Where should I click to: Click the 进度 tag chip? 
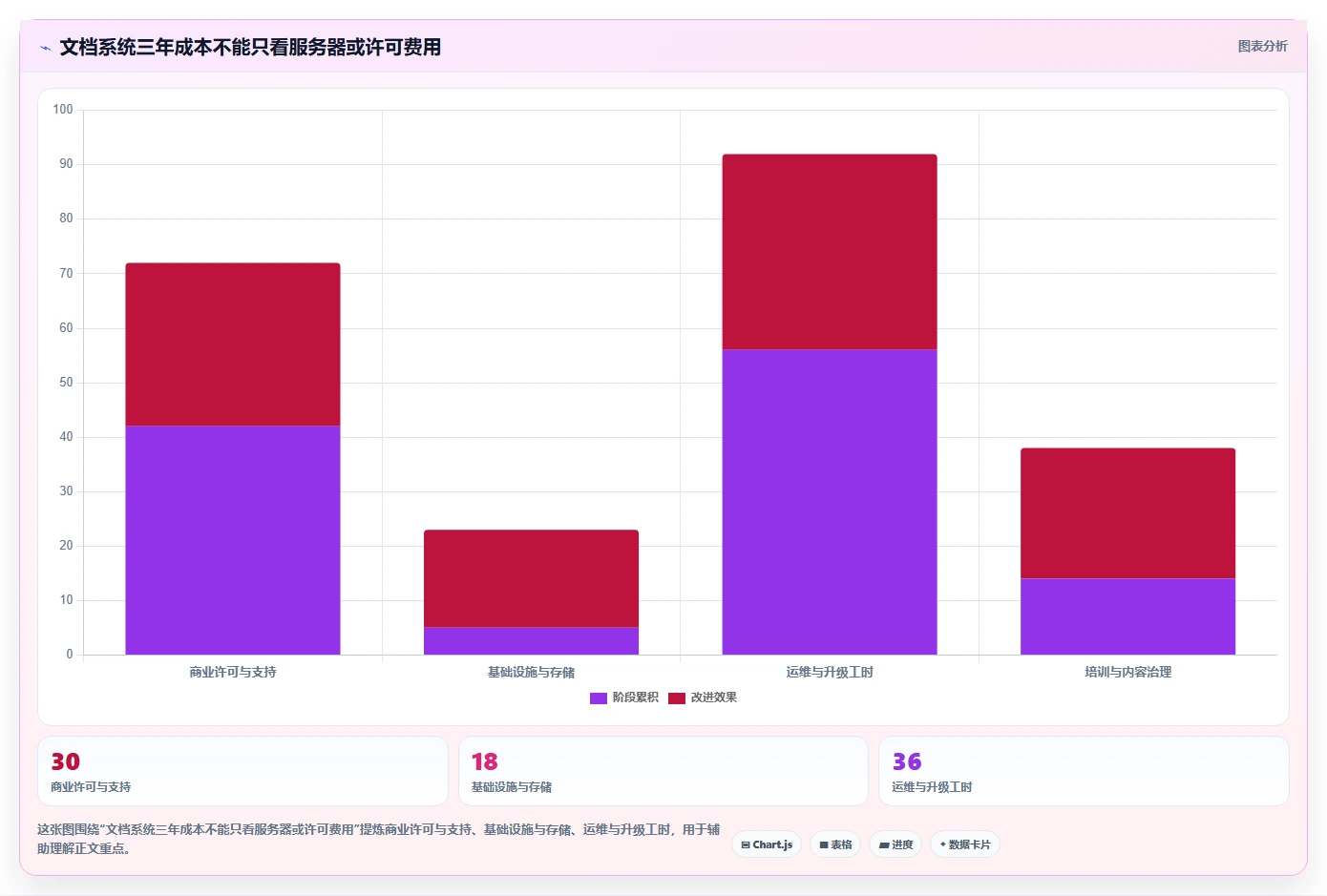point(895,844)
